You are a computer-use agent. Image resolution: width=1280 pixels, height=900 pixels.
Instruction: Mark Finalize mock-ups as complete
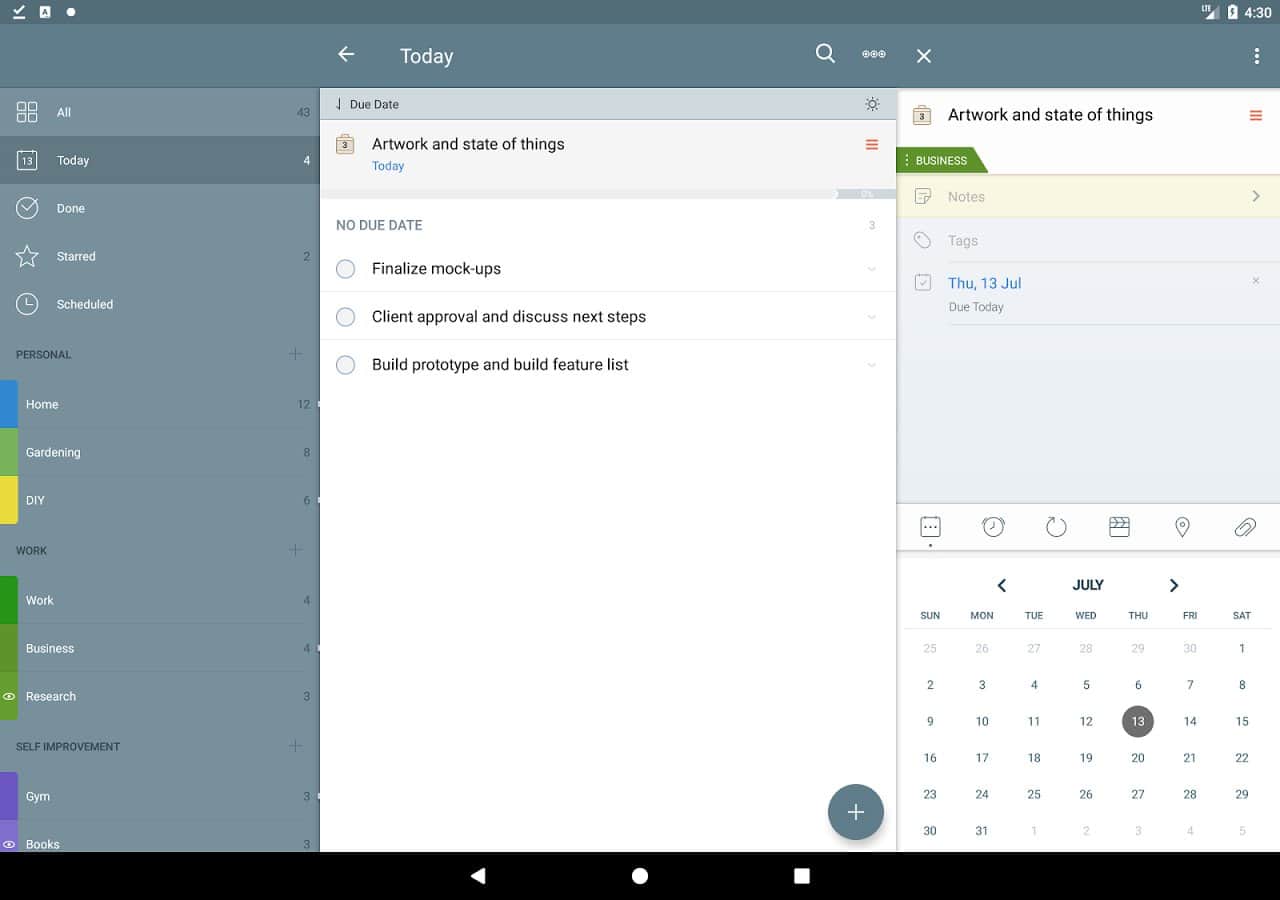pos(346,269)
